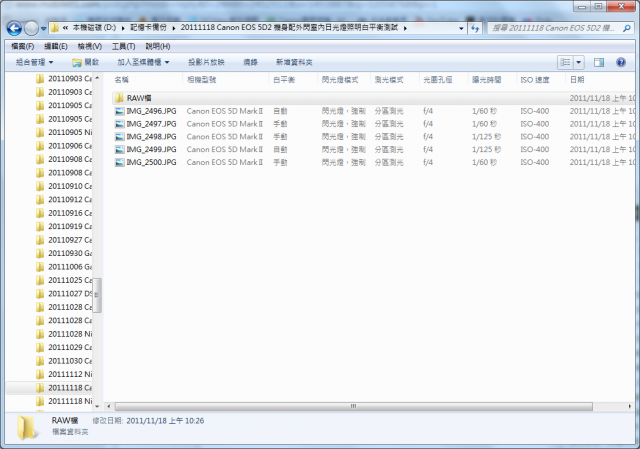640x449 pixels.
Task: Select the IMG_2499.JPG file icon
Action: click(120, 149)
